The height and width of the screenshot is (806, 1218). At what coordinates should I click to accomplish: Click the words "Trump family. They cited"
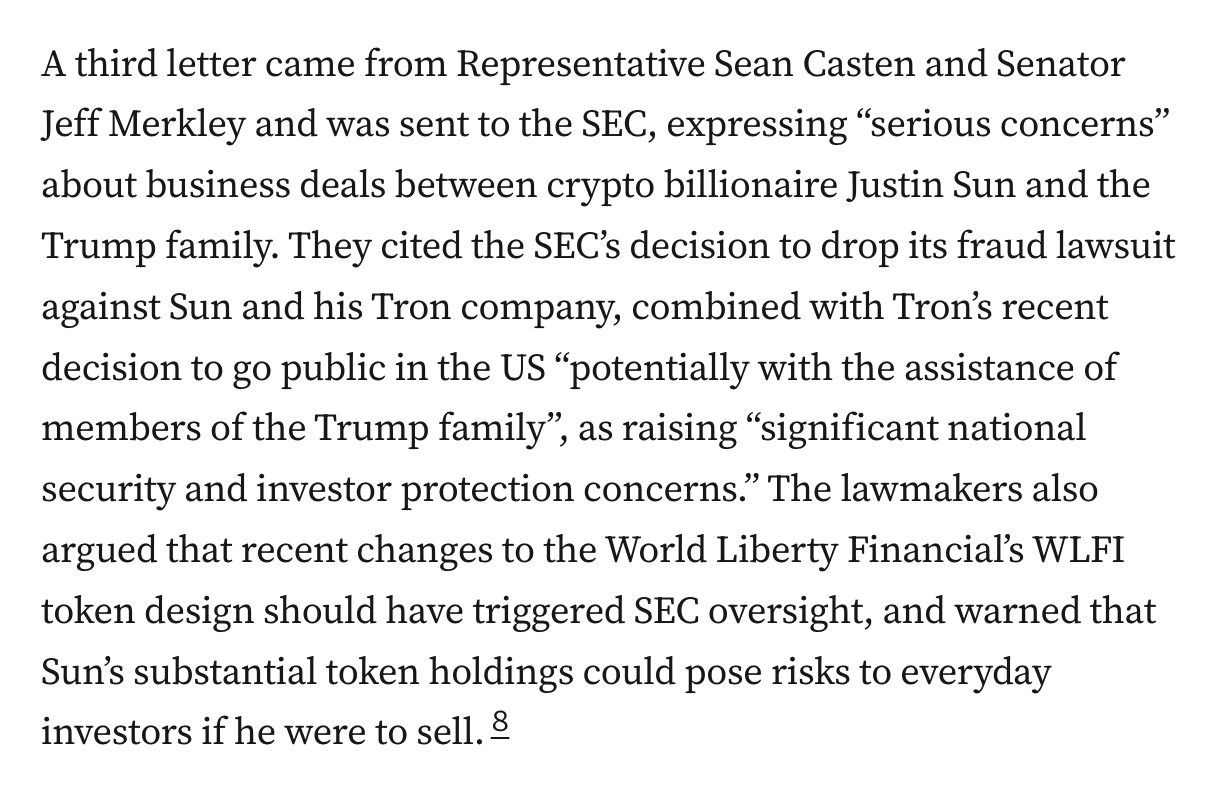(232, 248)
